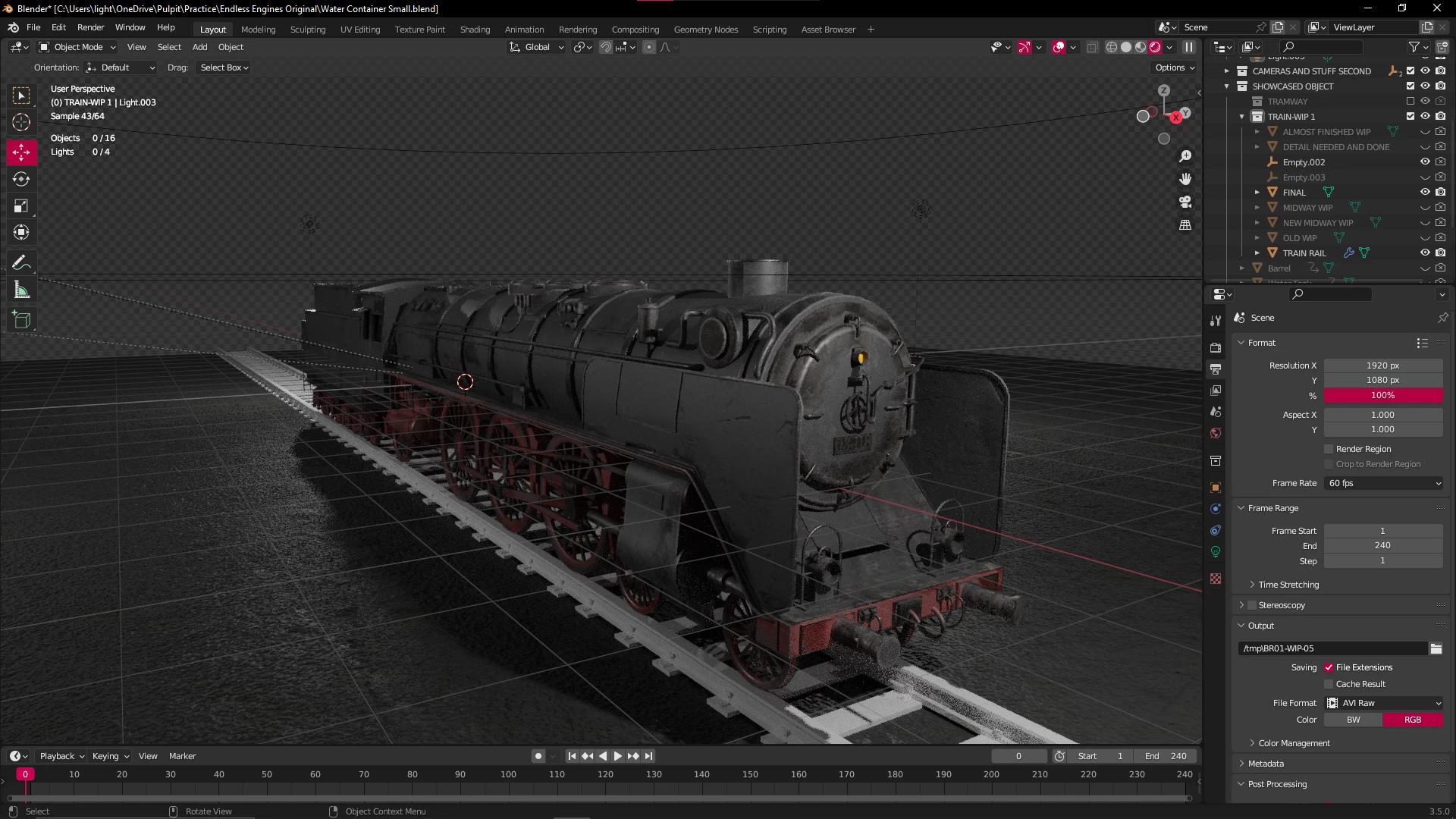The image size is (1456, 819).
Task: Activate the Rotate tool
Action: tap(21, 179)
